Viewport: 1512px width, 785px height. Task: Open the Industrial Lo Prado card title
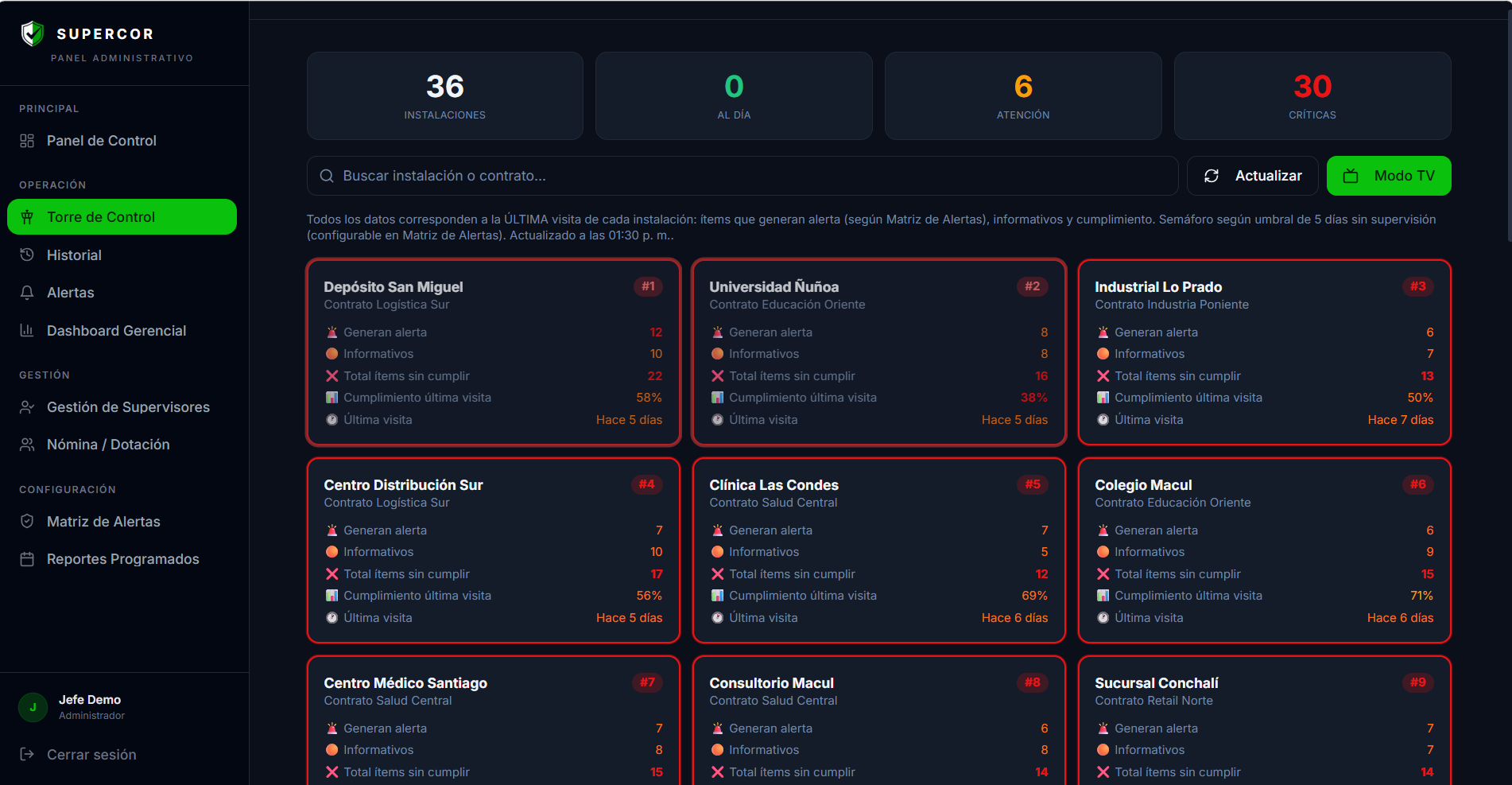[x=1158, y=287]
